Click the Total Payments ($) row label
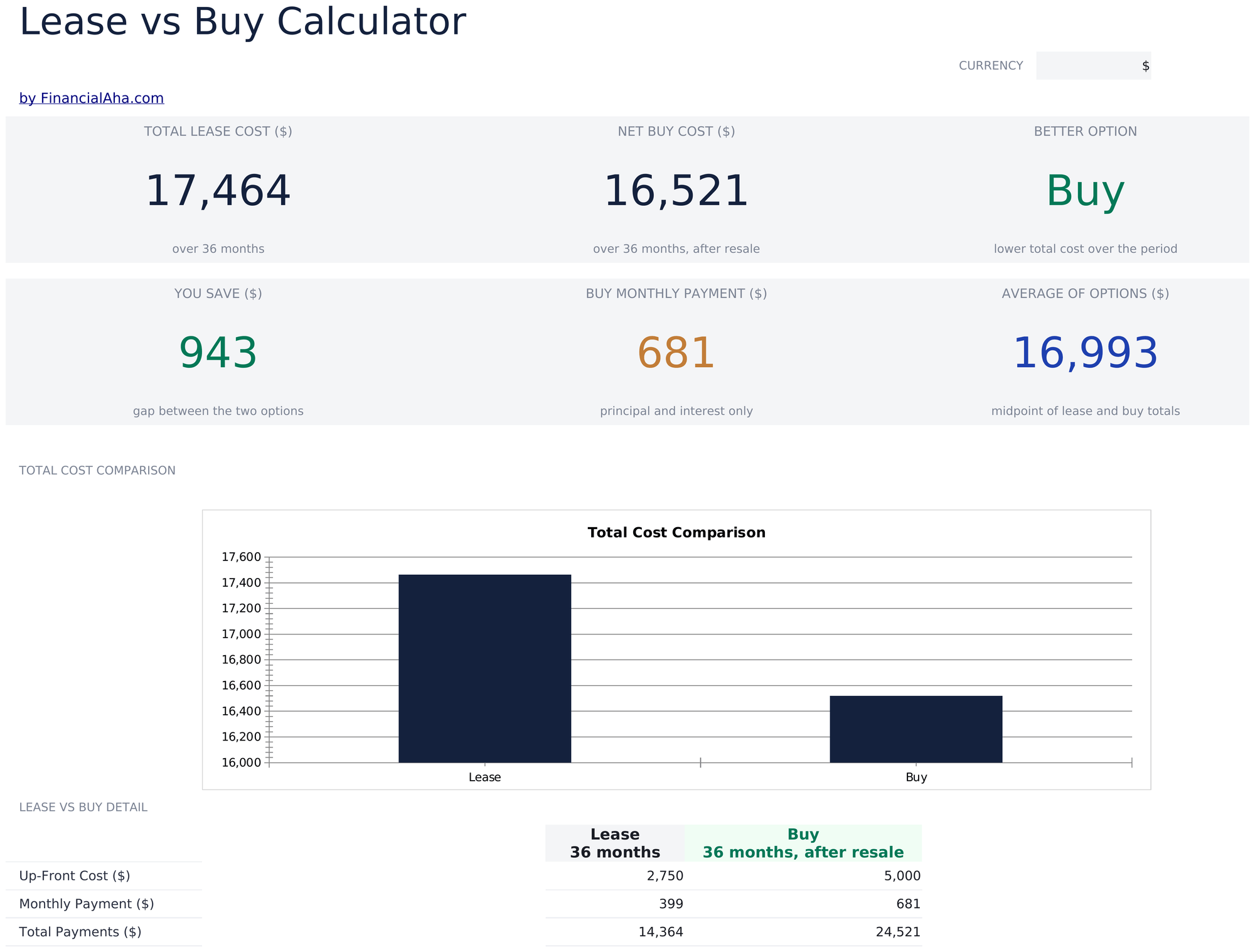1255x952 pixels. point(80,932)
